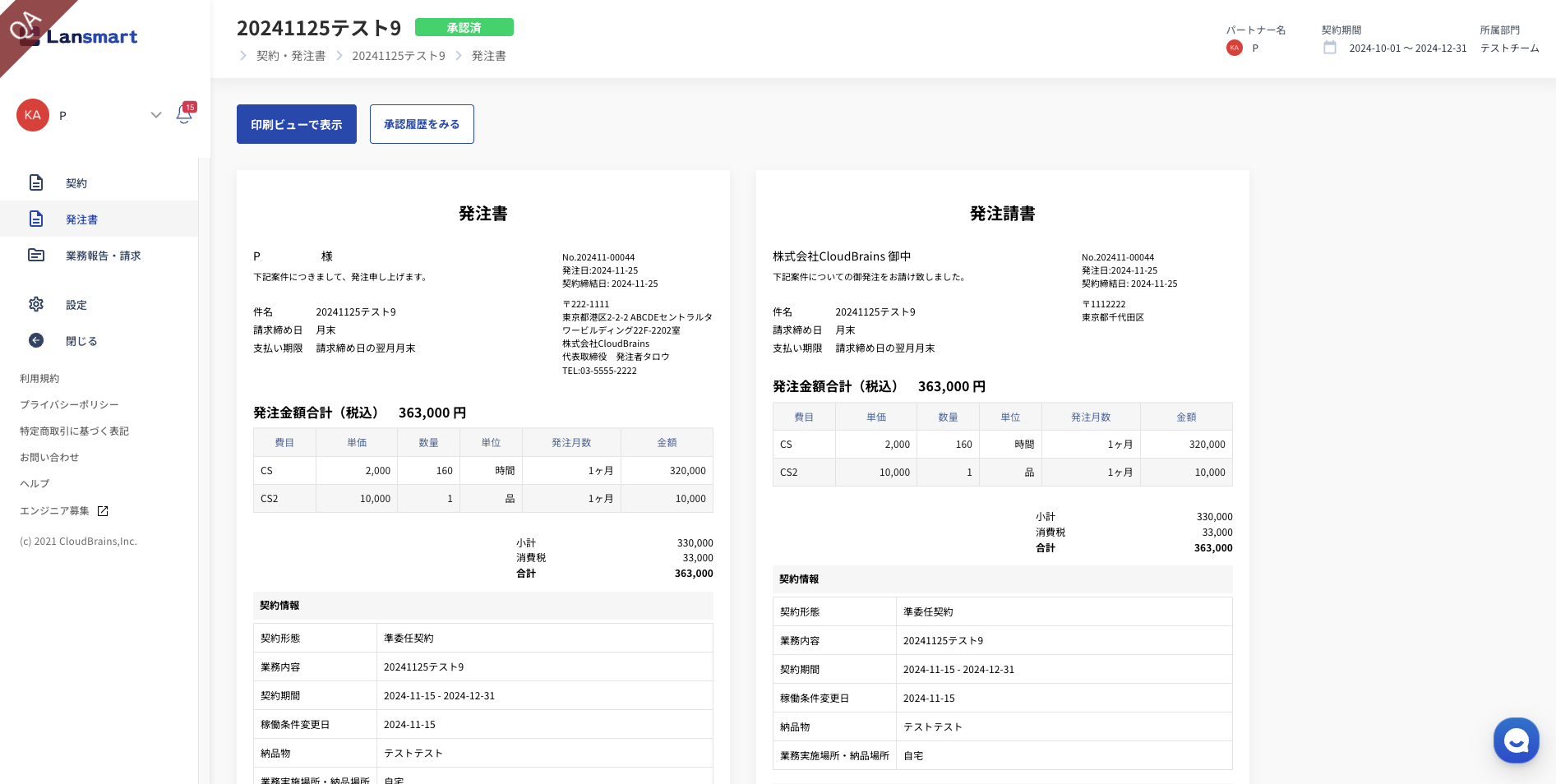
Task: Open the 業務報告・請求 menu item
Action: click(x=103, y=256)
